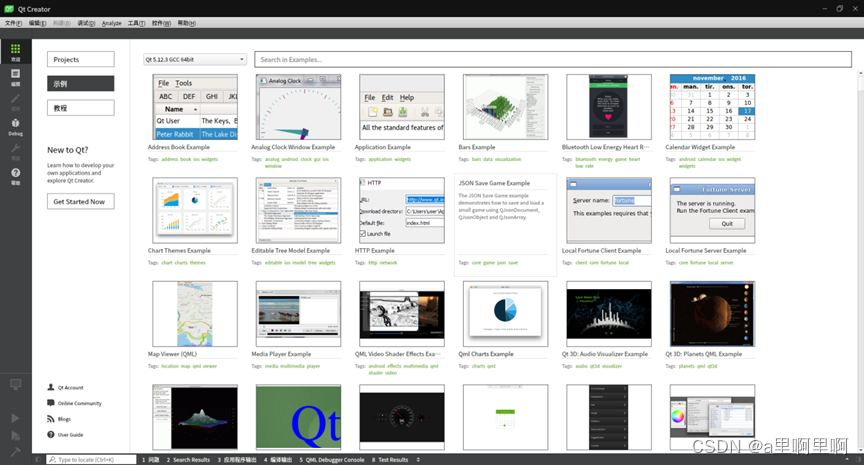Screen dimensions: 864x465
Task: Open the 1 问题 issues pane
Action: tap(150, 459)
